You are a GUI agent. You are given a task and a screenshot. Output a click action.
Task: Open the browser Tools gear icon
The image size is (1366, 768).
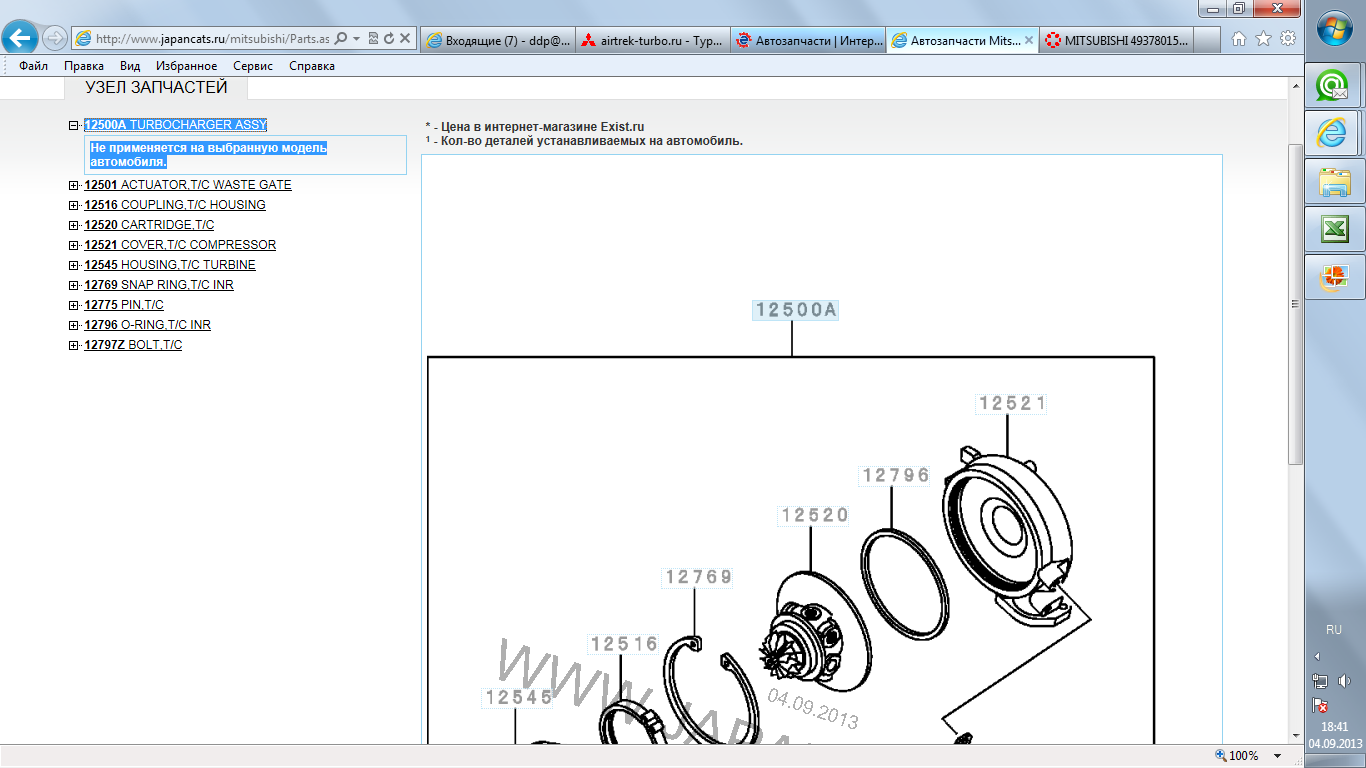click(x=1288, y=39)
